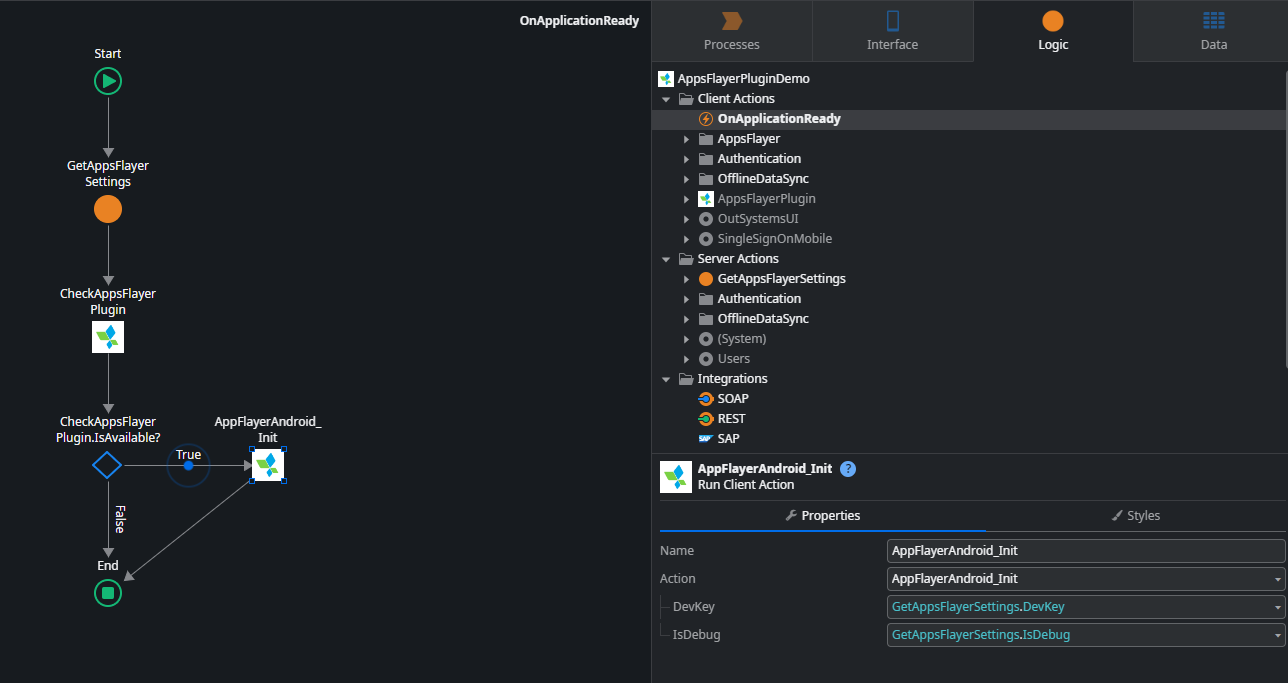Expand the AppsFlayerPlugin reference node
The height and width of the screenshot is (683, 1288).
(686, 199)
